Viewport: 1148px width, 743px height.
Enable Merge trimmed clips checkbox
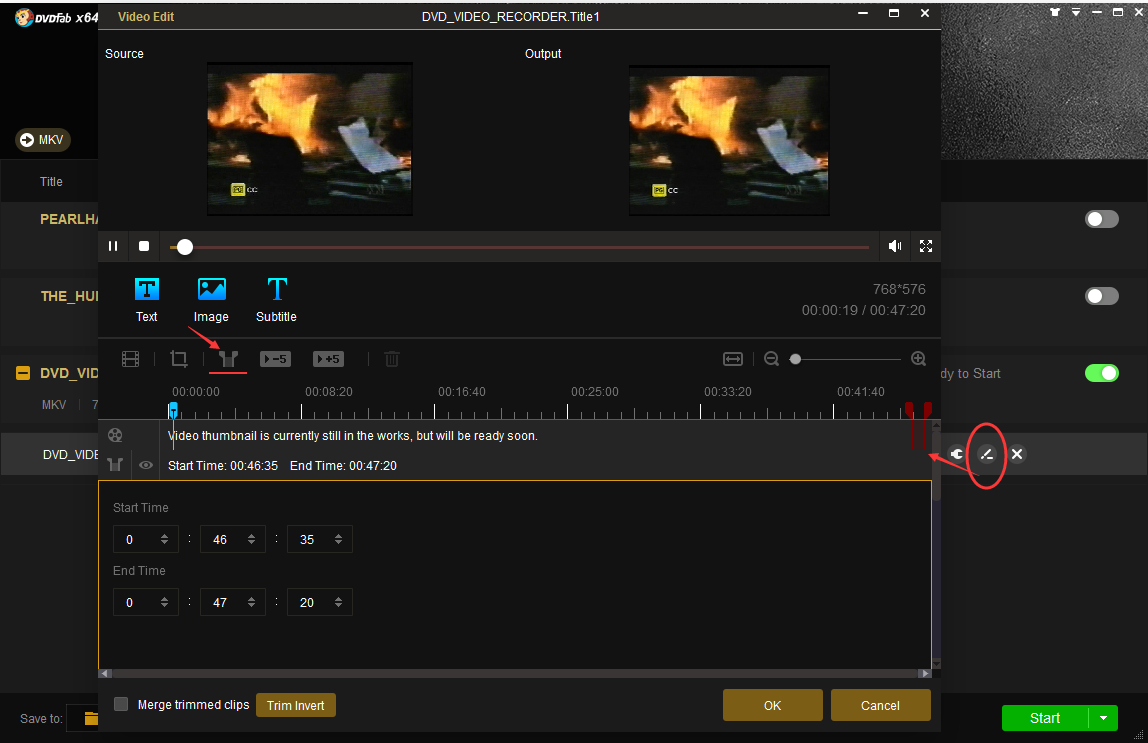pyautogui.click(x=121, y=704)
